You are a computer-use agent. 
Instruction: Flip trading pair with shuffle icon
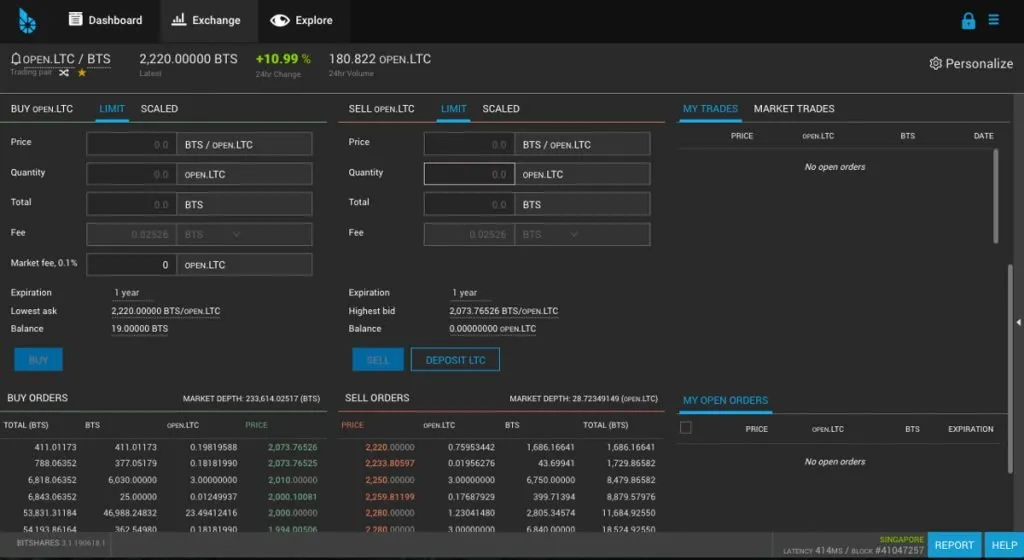pyautogui.click(x=63, y=72)
